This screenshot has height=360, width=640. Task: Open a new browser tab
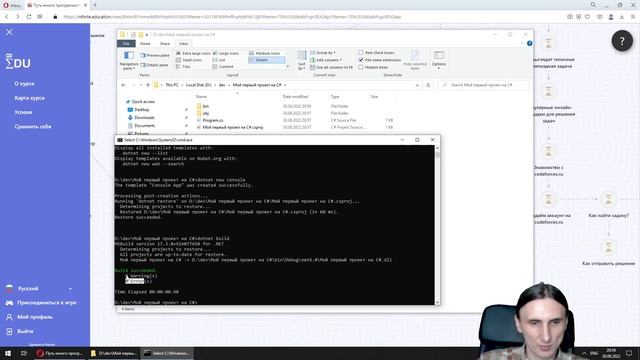(x=95, y=5)
